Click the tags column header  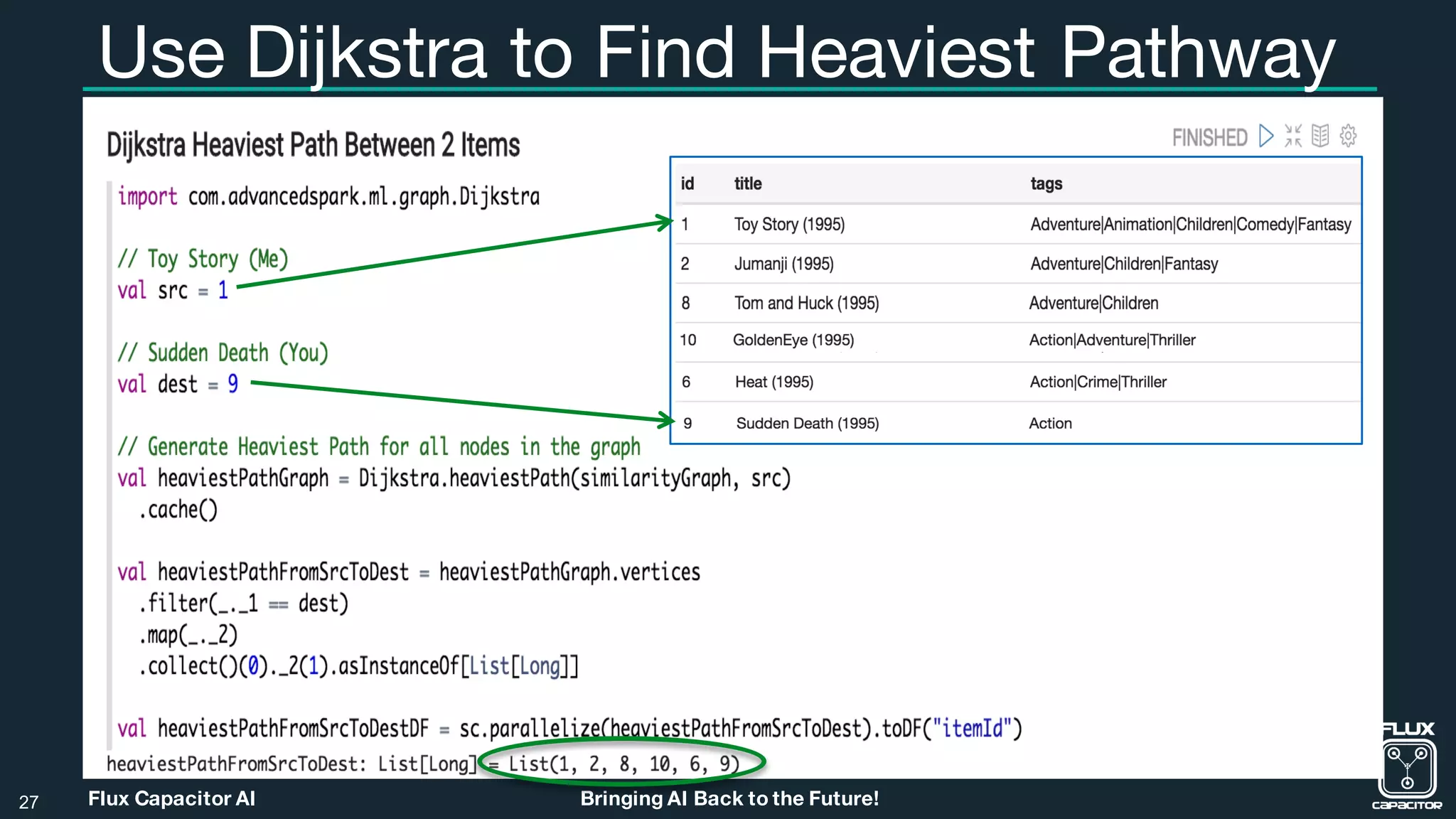1046,183
